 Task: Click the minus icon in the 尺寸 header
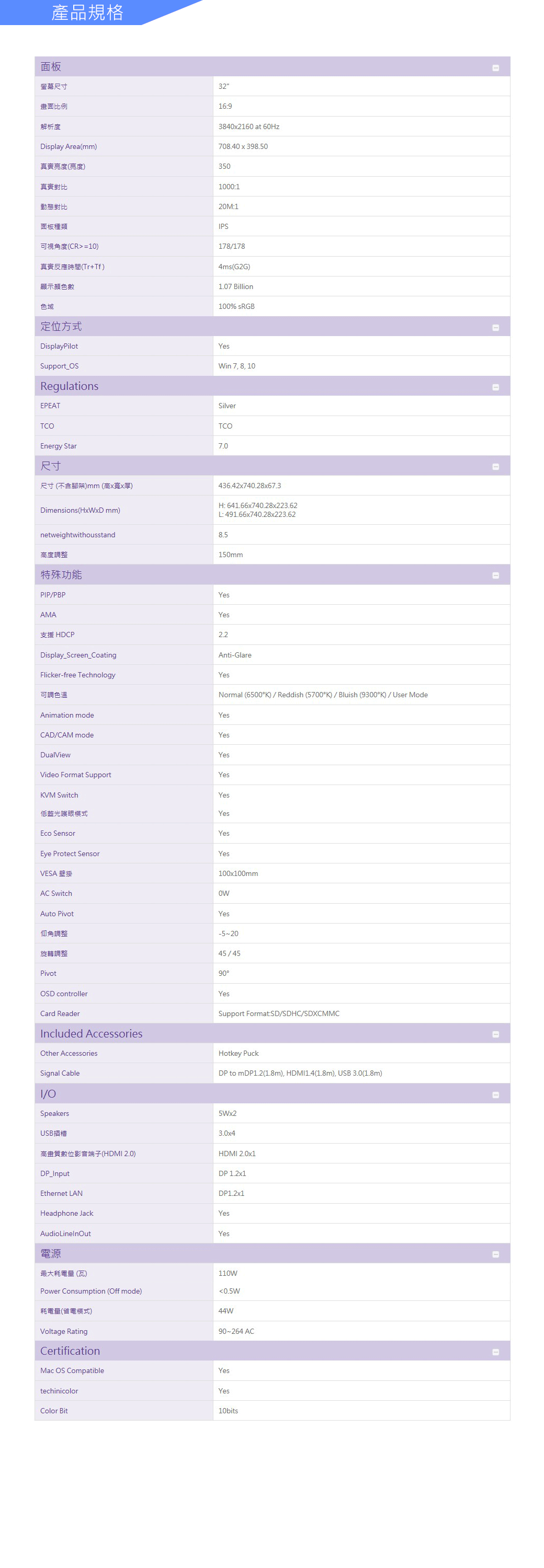point(495,467)
